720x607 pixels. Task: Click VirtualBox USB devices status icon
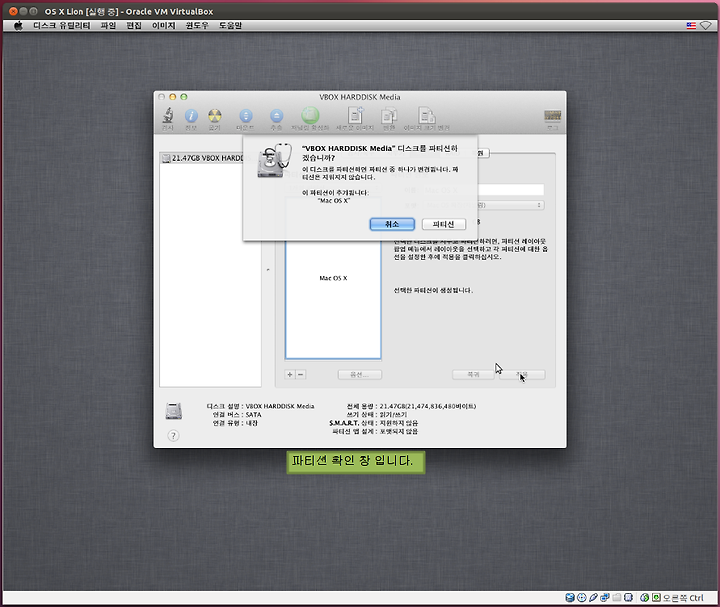593,597
